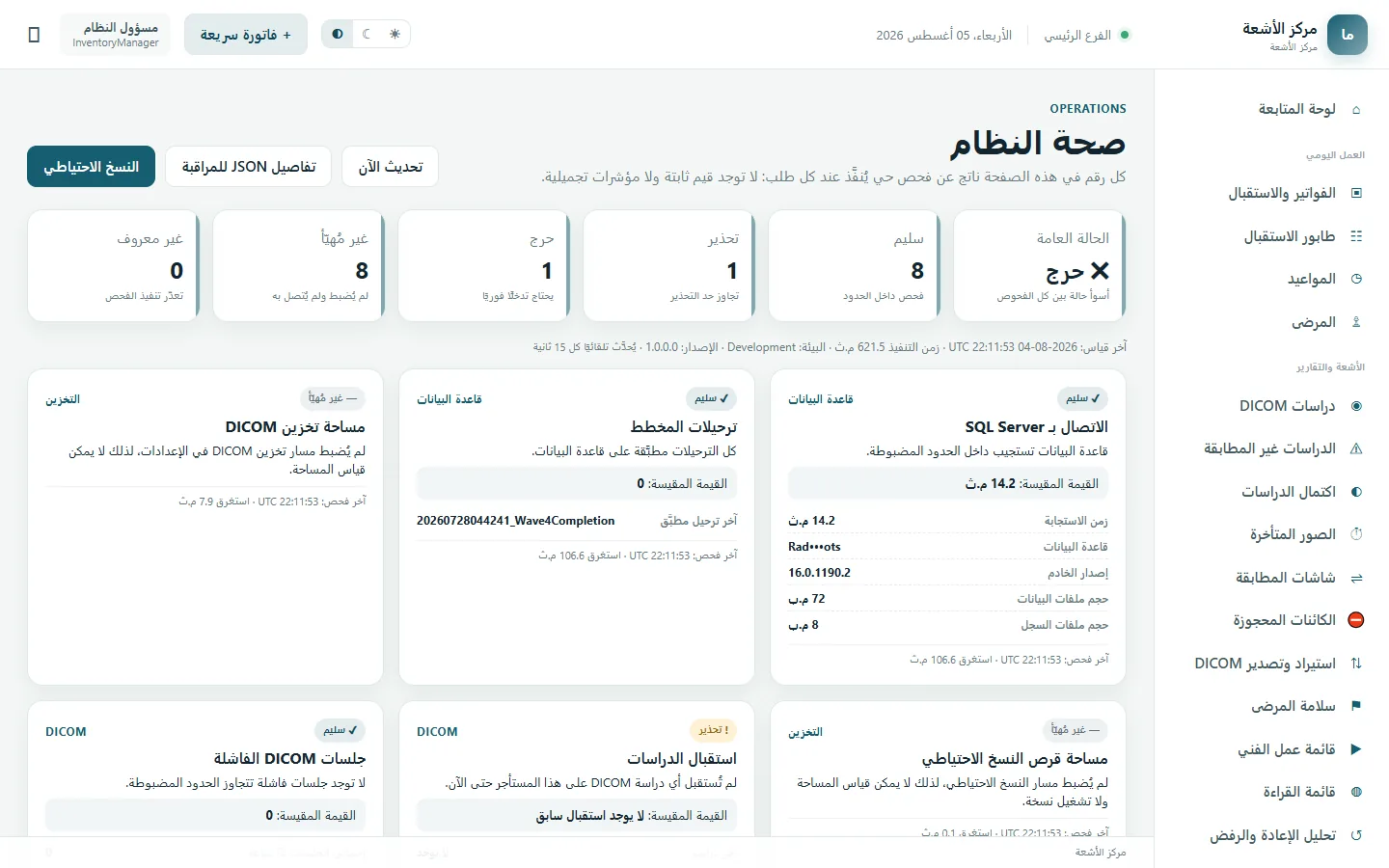
Task: Click مساحة تخزين DICOM card title
Action: [295, 426]
